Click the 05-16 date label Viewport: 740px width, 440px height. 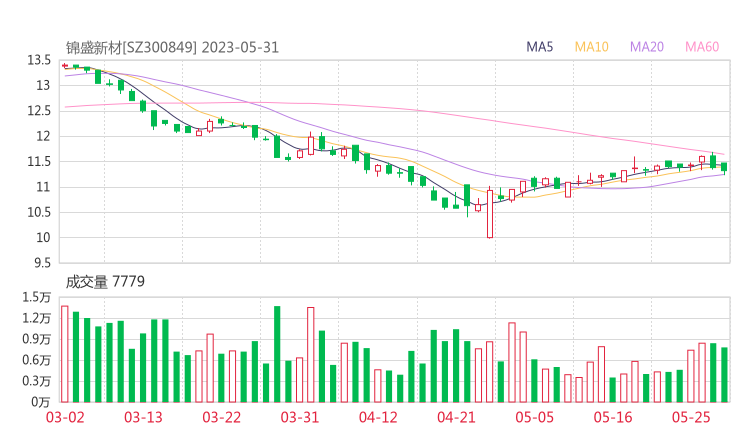click(x=613, y=417)
